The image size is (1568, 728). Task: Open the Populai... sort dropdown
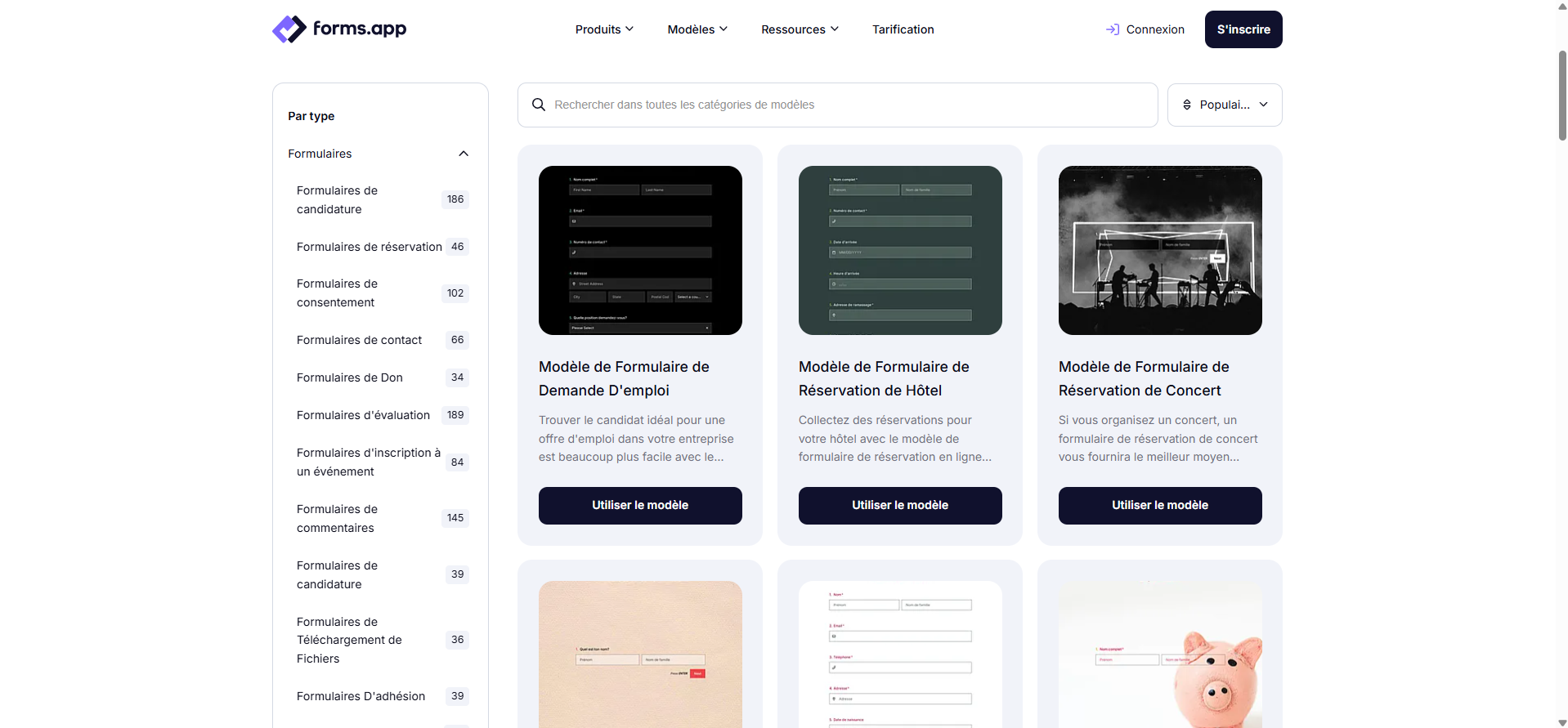pos(1225,105)
